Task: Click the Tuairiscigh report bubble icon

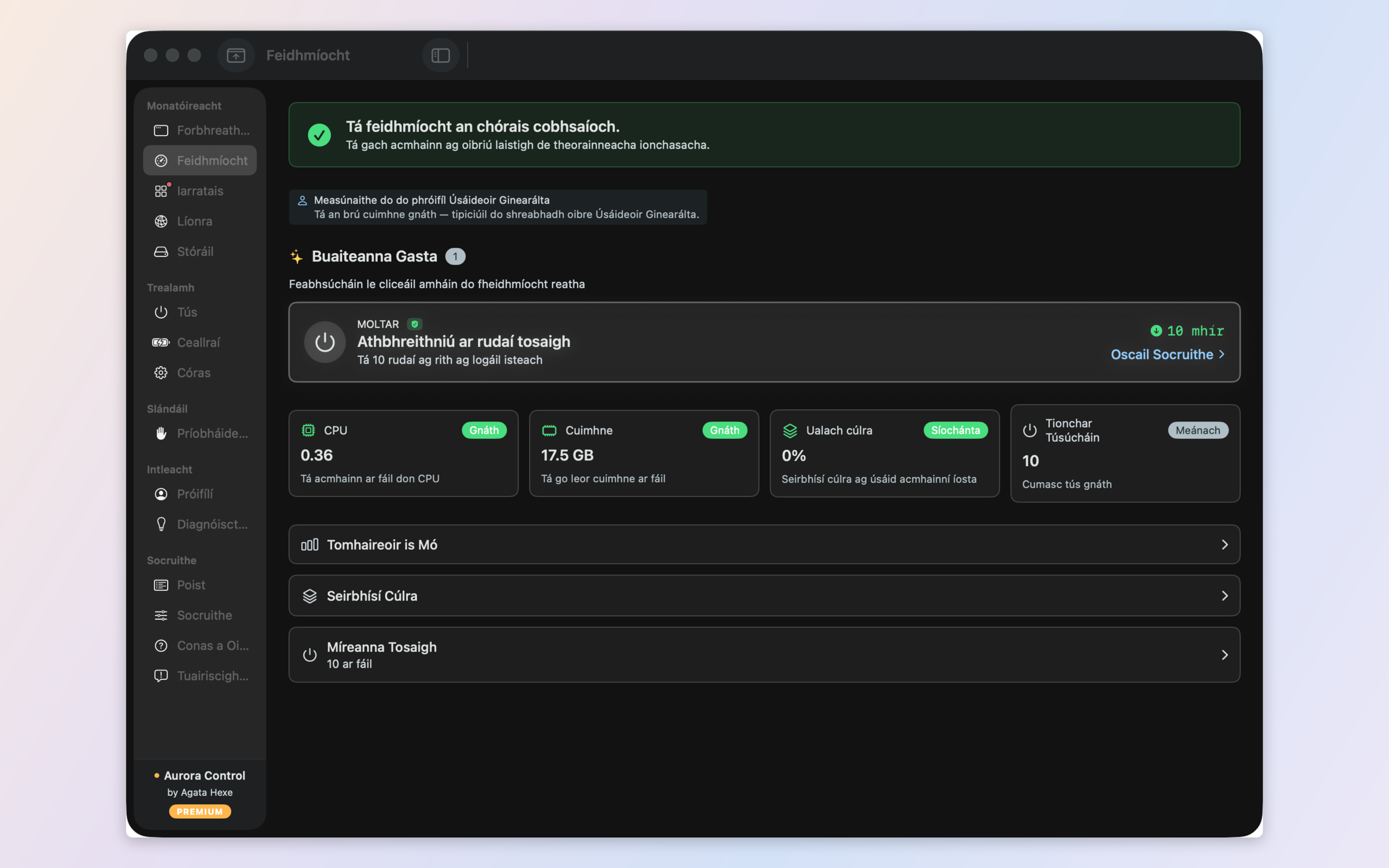Action: [x=161, y=676]
